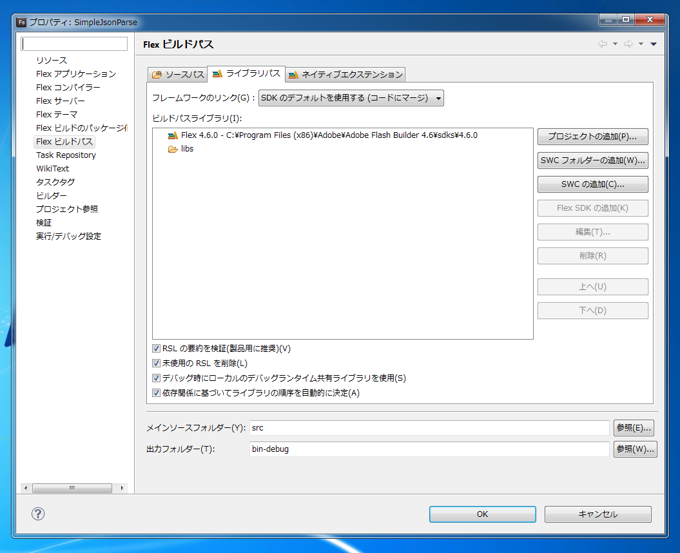Click the メインソースフォルダー field containing src
This screenshot has height=553, width=680.
pos(429,428)
